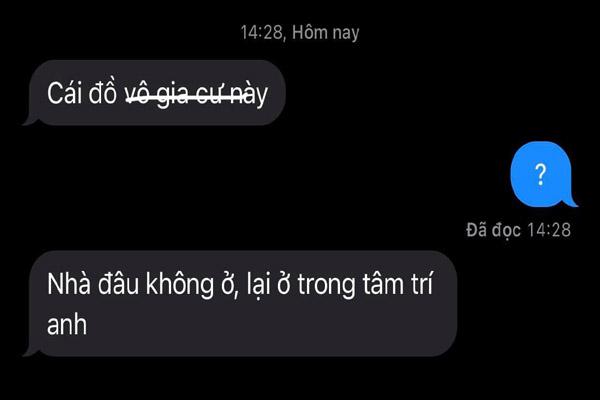This screenshot has width=600, height=400.
Task: Click the word "Cái" in the first message
Action: pyautogui.click(x=64, y=93)
